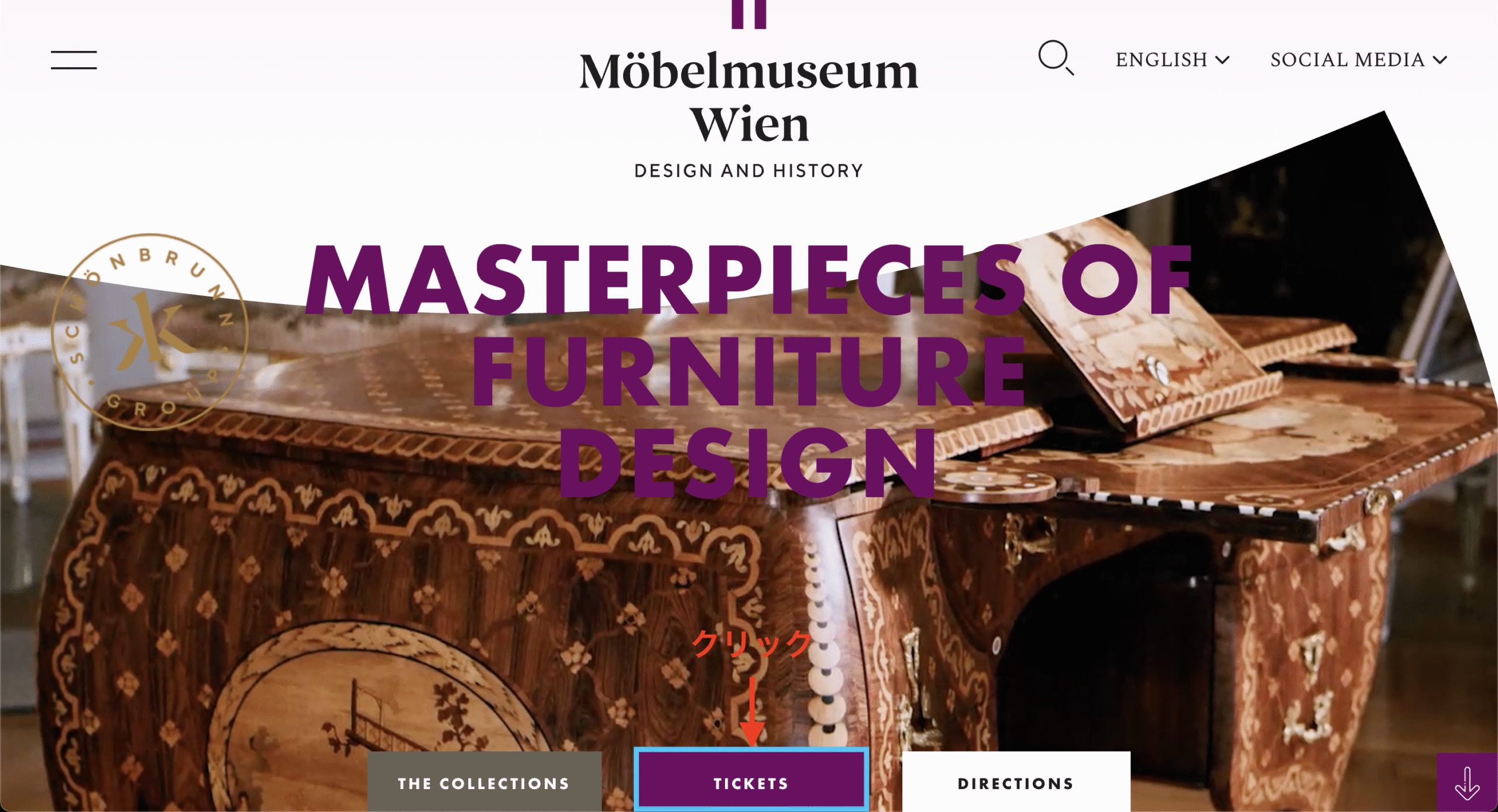Open the hamburger navigation menu

74,60
